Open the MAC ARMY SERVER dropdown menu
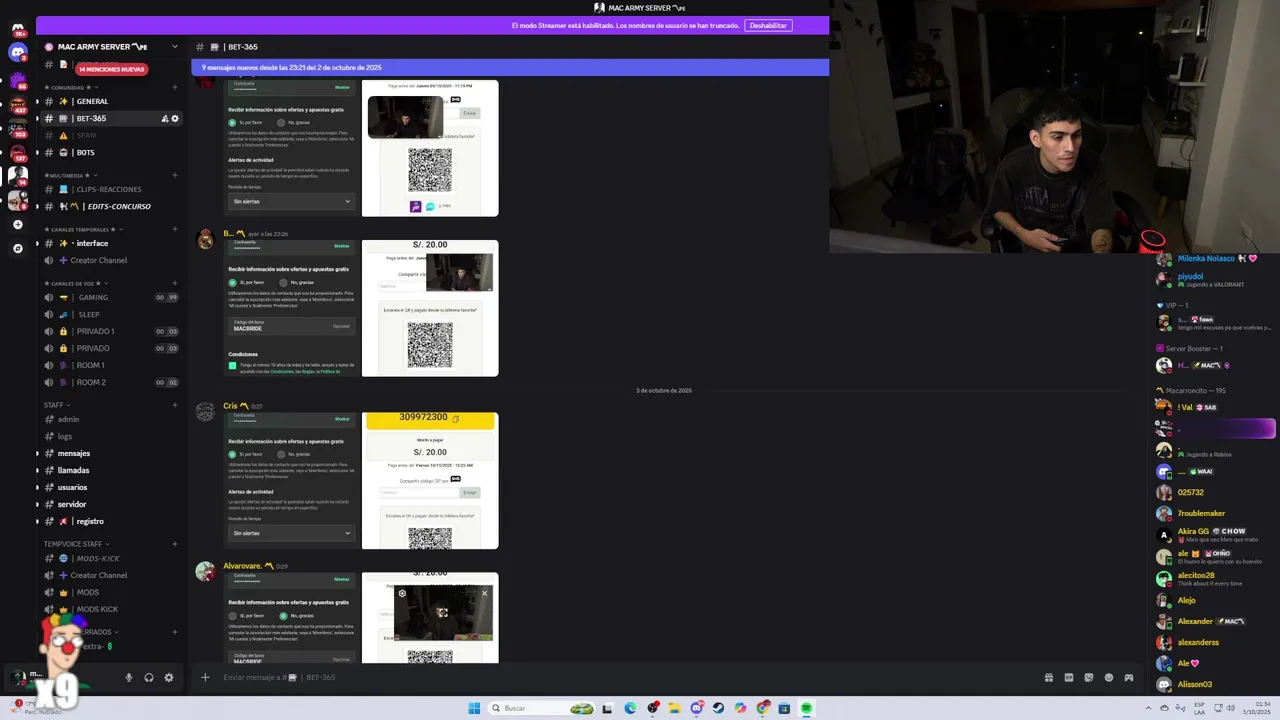This screenshot has width=1280, height=720. [x=175, y=46]
